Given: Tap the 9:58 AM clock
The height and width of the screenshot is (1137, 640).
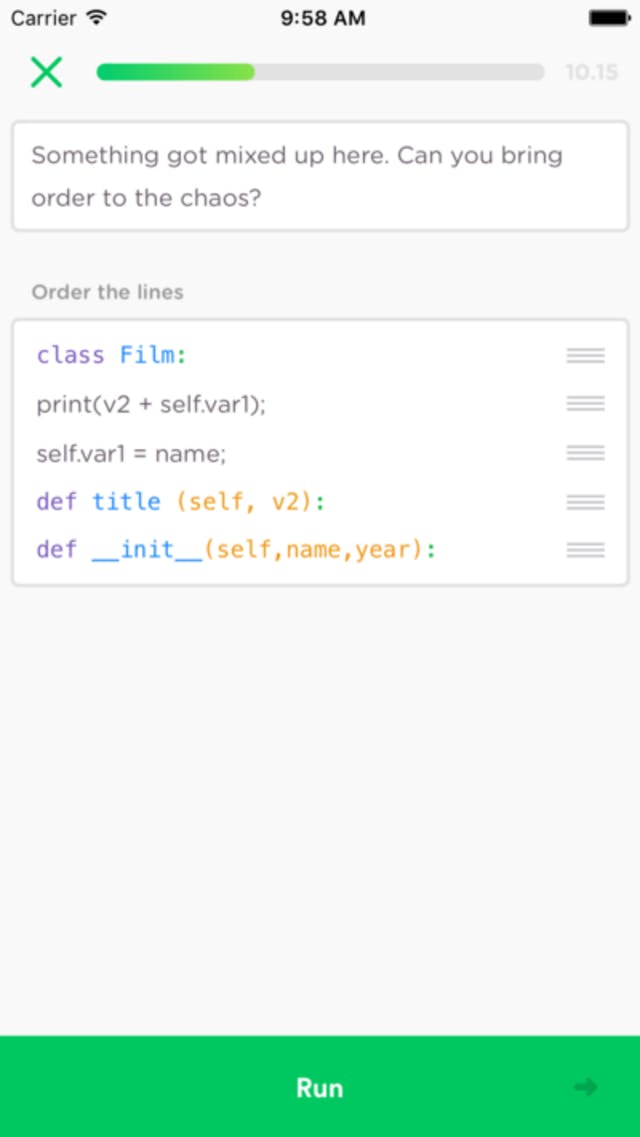Looking at the screenshot, I should [x=323, y=18].
